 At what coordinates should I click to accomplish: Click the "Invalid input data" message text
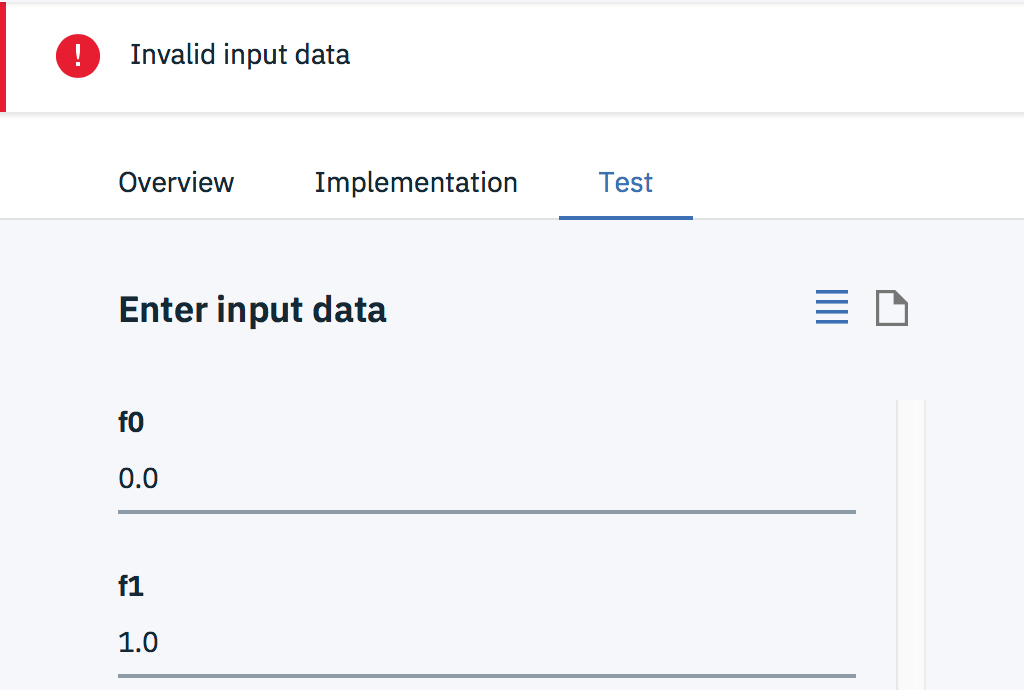(x=240, y=55)
